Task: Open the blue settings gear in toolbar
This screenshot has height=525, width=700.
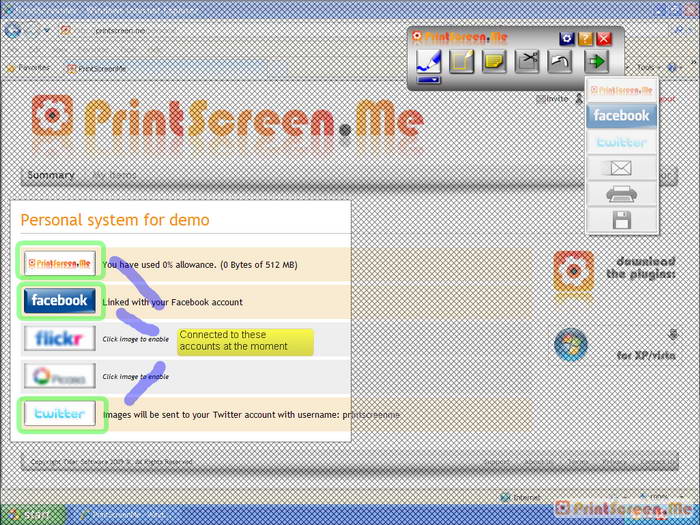Action: pos(567,38)
